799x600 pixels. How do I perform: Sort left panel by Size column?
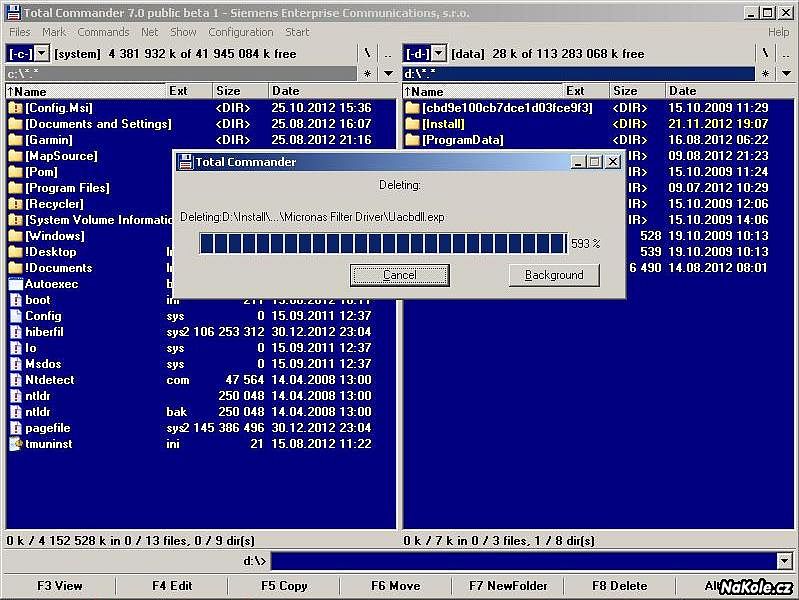tap(240, 91)
